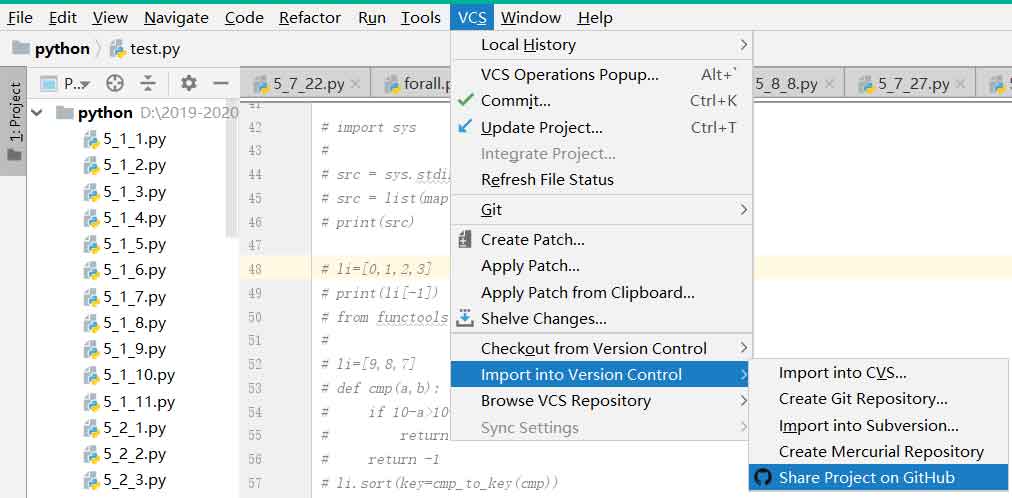Choose Apply Patch from Clipboard
The height and width of the screenshot is (498, 1012).
tap(602, 293)
